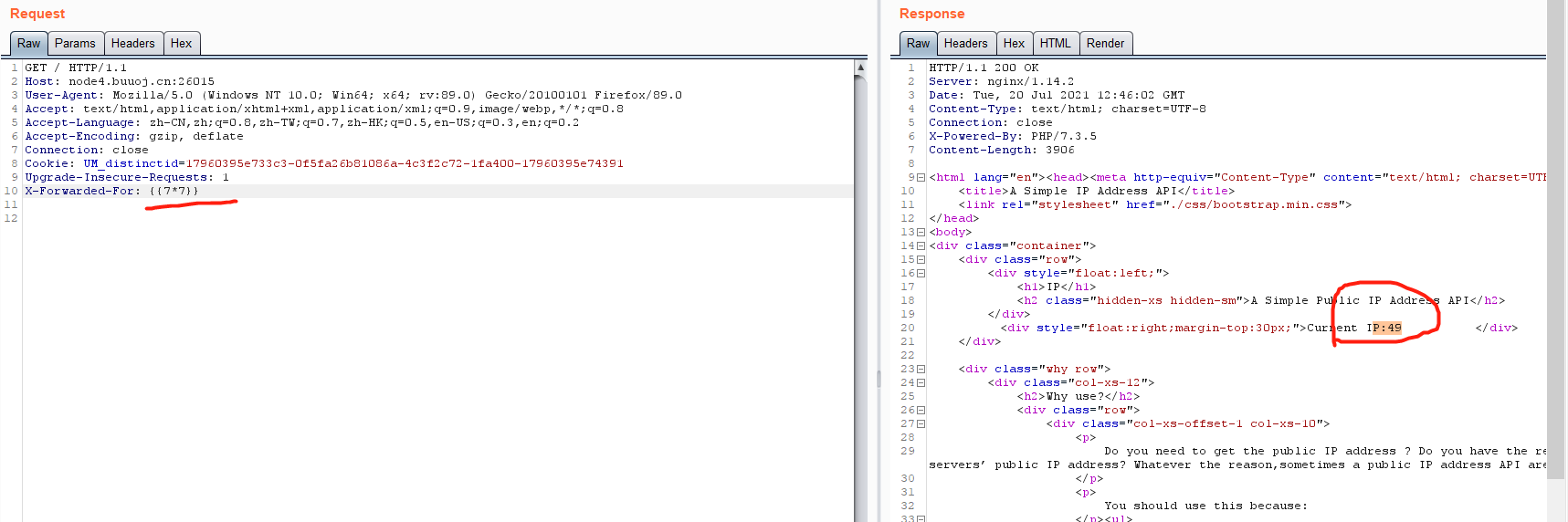Image resolution: width=1568 pixels, height=522 pixels.
Task: Click the Date header in response
Action: (1057, 95)
